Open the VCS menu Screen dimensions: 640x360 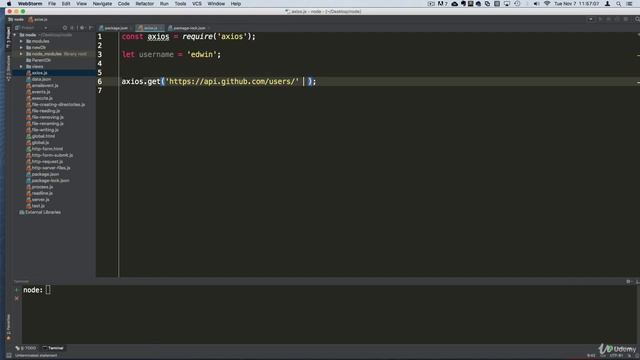tap(197, 4)
